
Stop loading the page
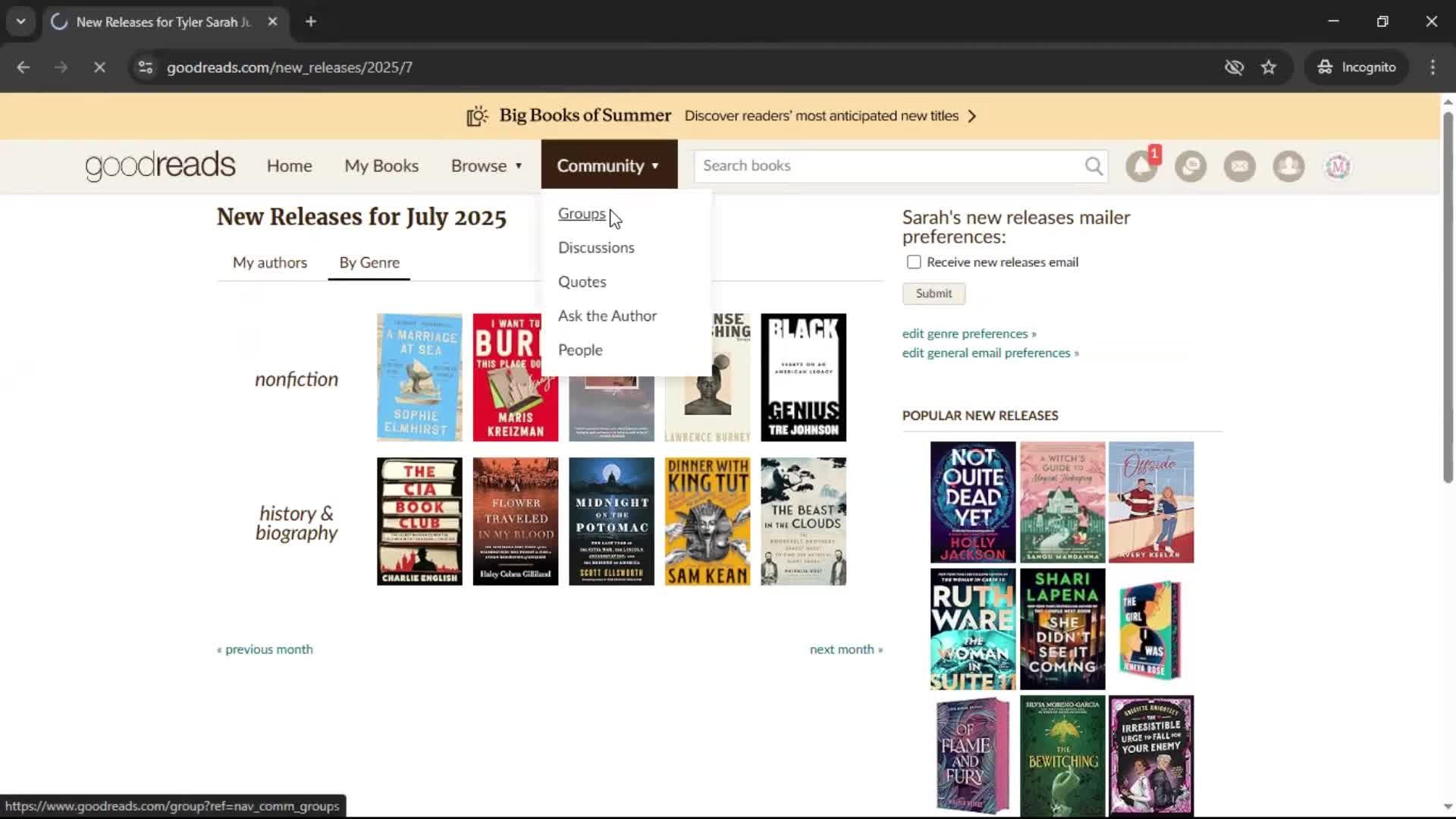point(99,67)
